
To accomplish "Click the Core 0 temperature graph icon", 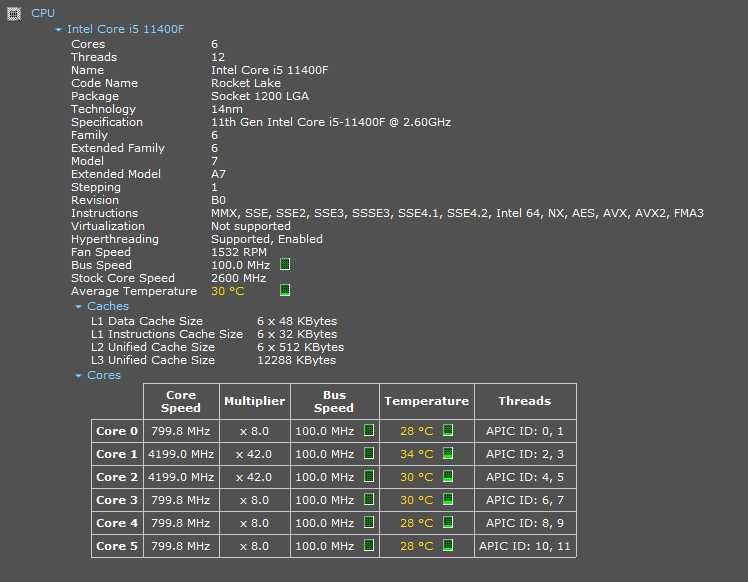I will click(x=448, y=431).
